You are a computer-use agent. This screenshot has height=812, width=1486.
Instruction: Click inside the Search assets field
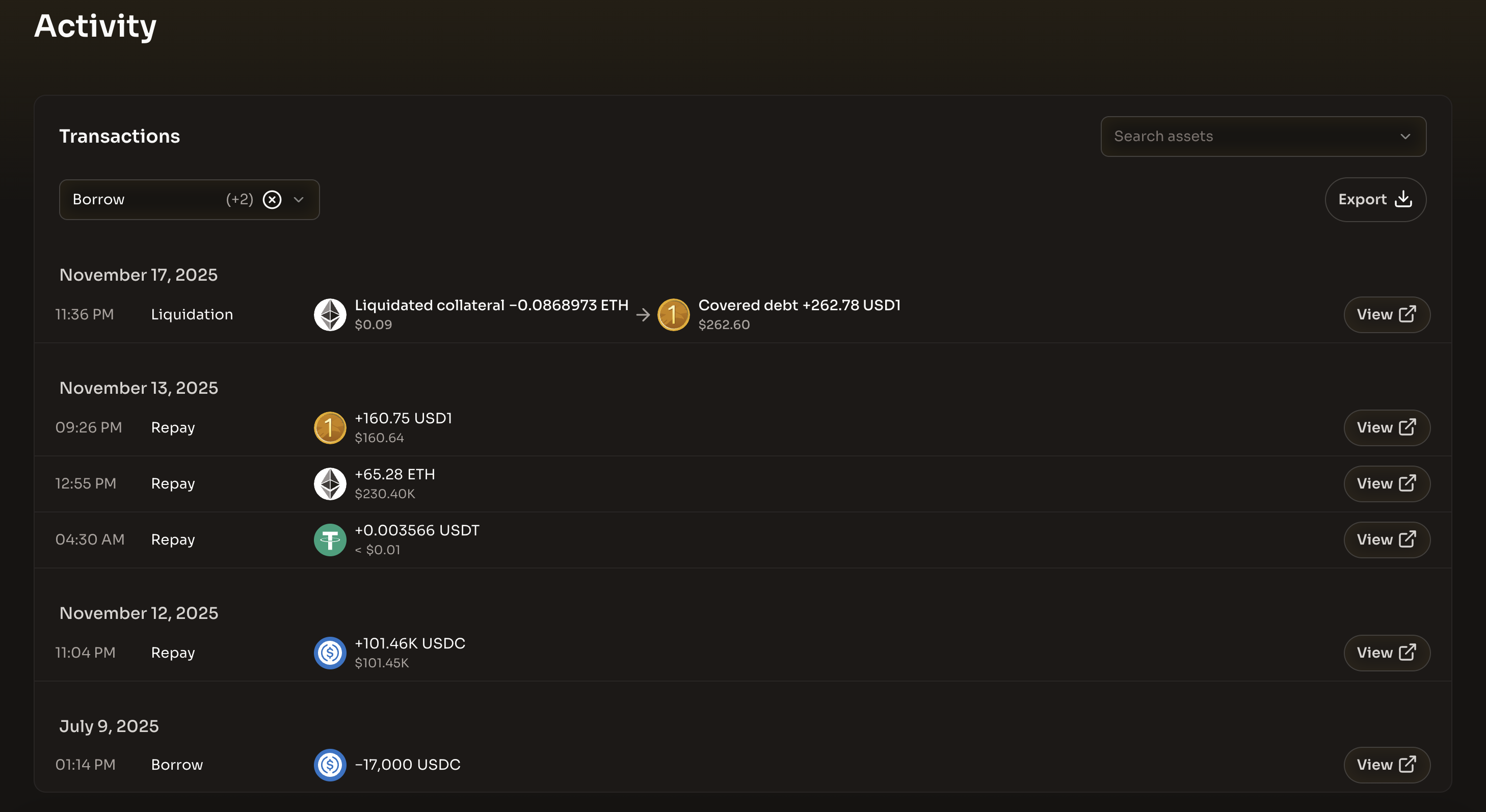1211,136
